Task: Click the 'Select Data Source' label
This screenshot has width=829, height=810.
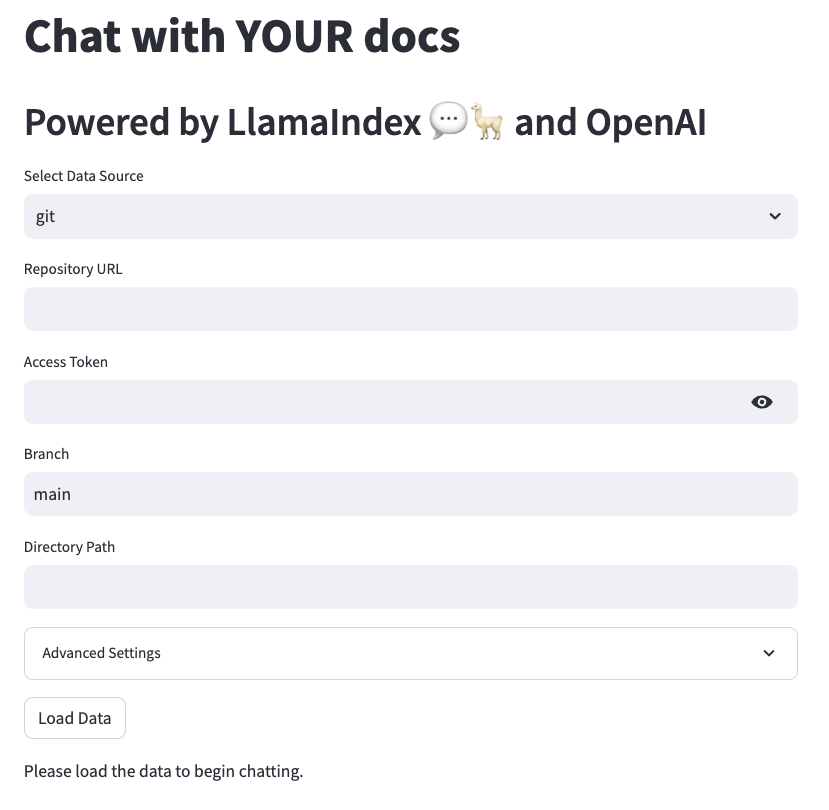Action: (x=84, y=176)
